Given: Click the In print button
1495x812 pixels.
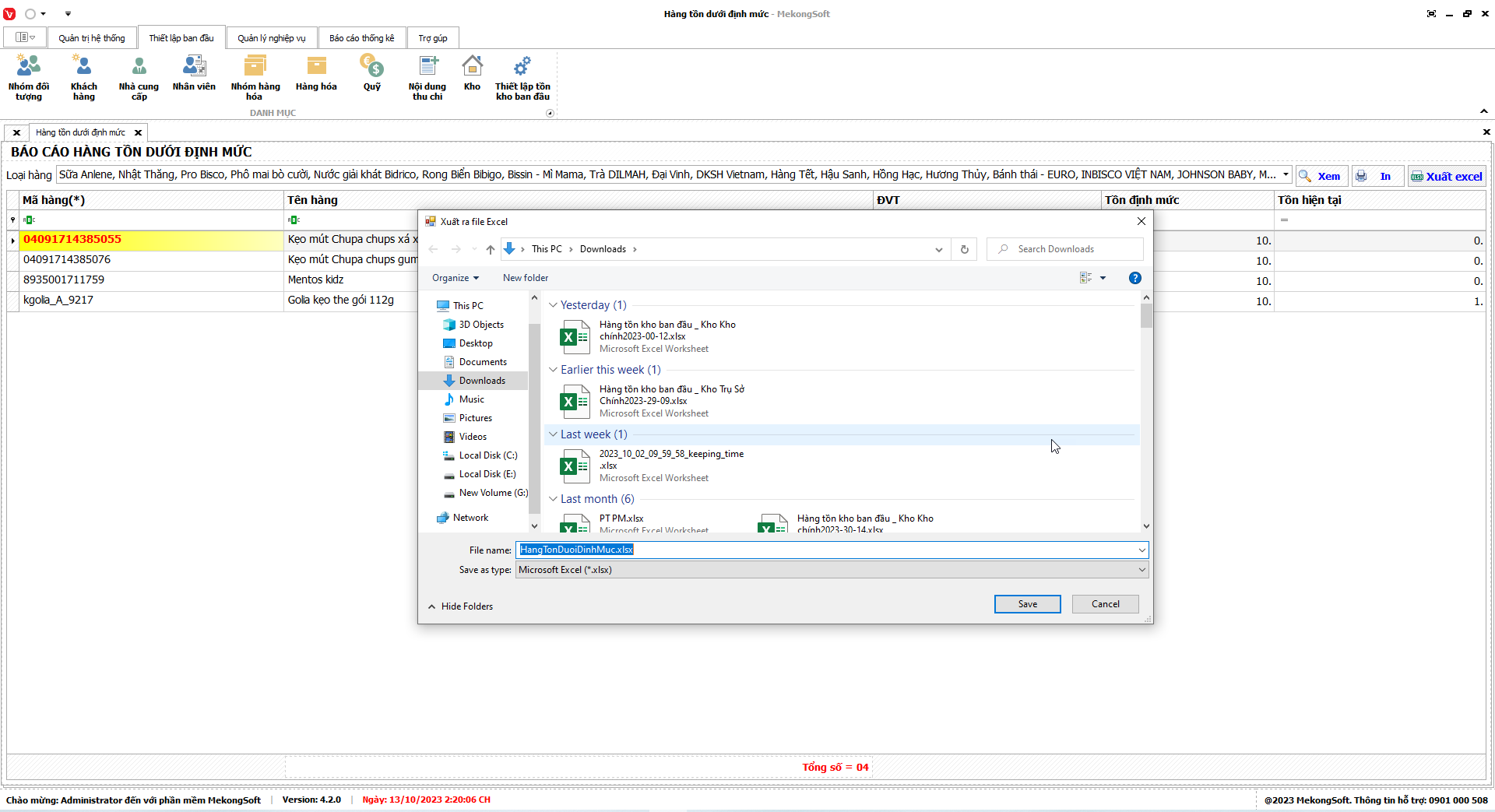Looking at the screenshot, I should pyautogui.click(x=1377, y=176).
